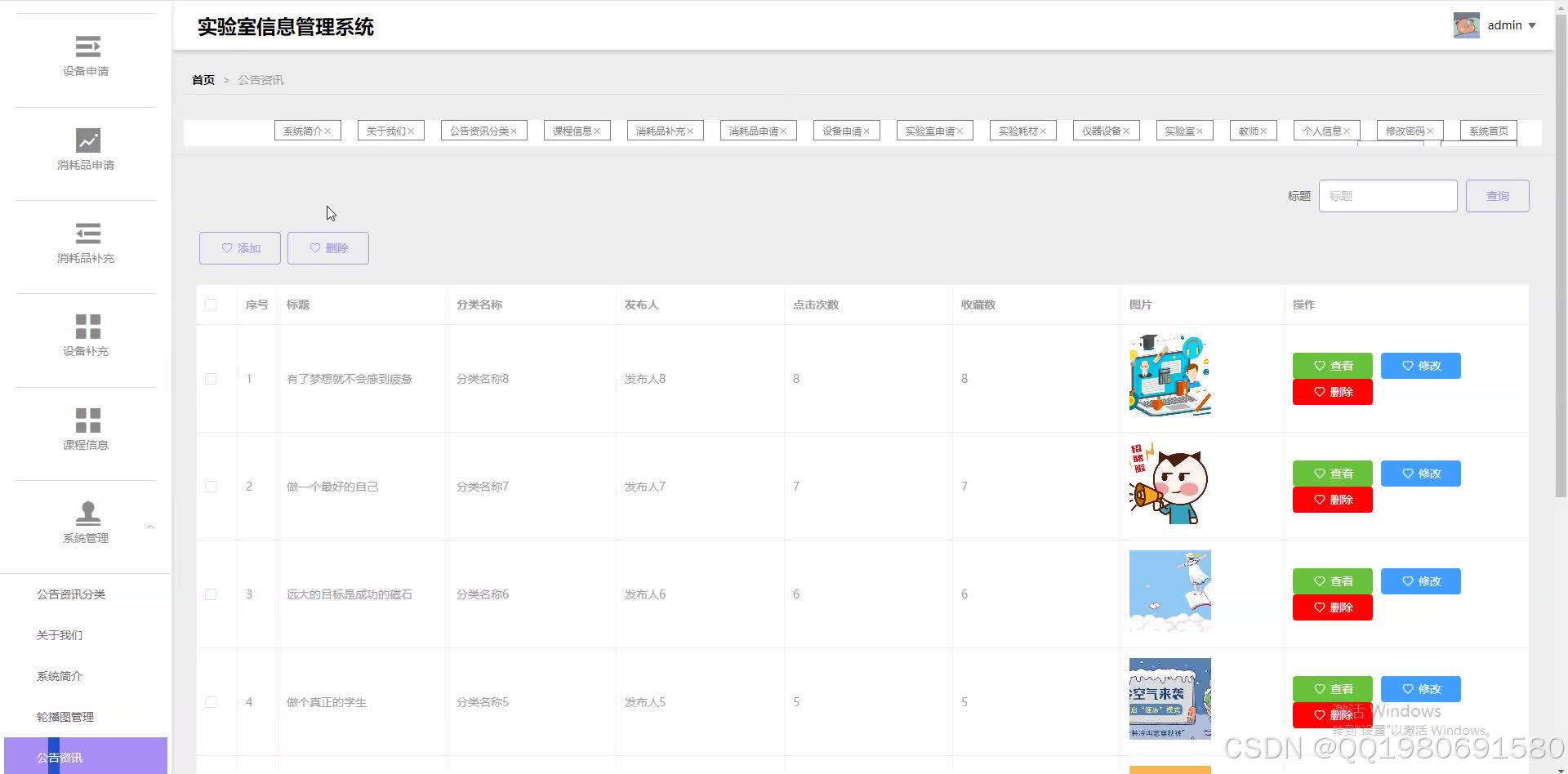Close the 课程信息 tab via x
This screenshot has height=774, width=1568.
597,131
